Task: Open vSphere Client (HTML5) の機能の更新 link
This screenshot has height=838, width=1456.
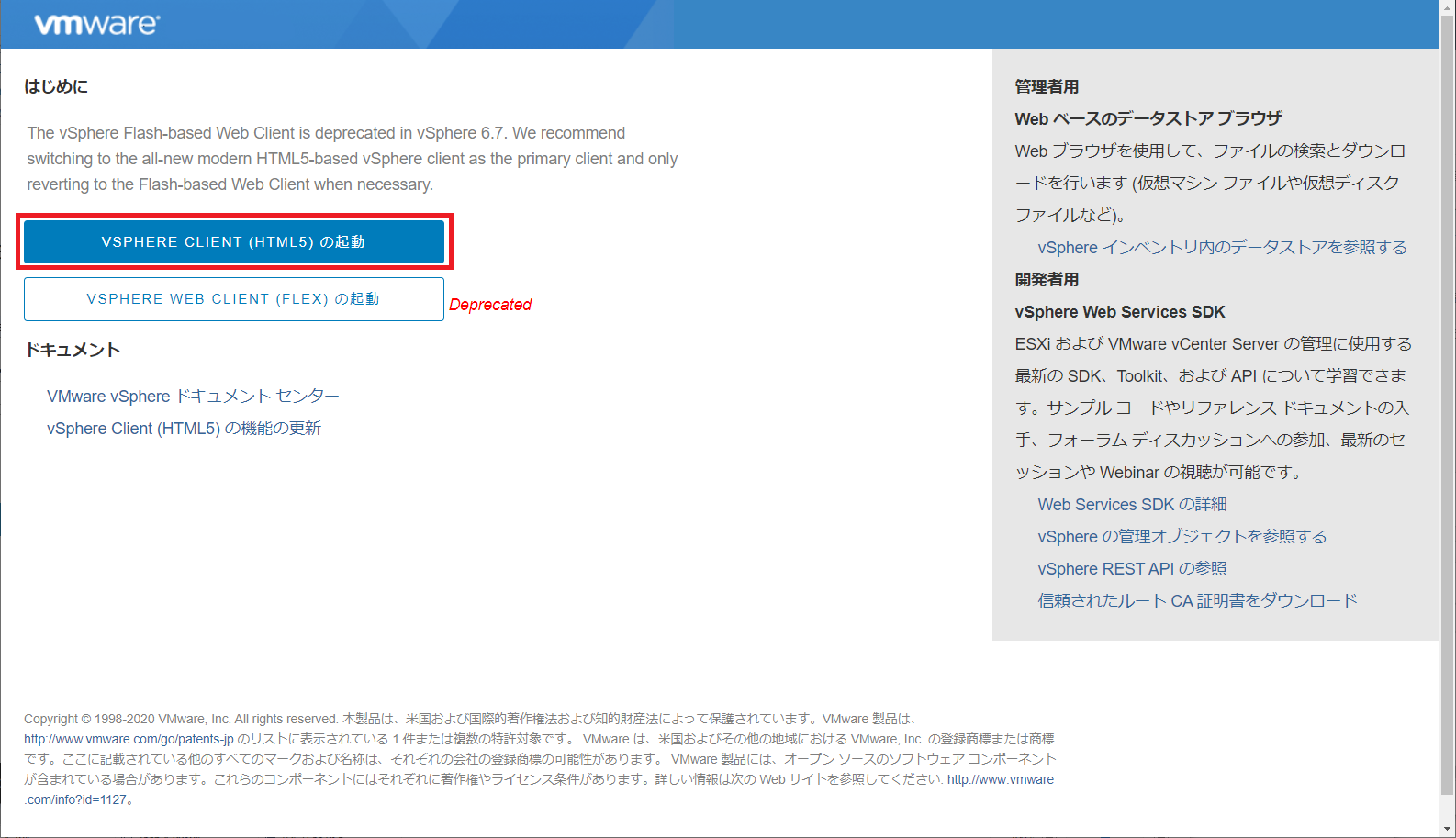Action: pos(184,428)
